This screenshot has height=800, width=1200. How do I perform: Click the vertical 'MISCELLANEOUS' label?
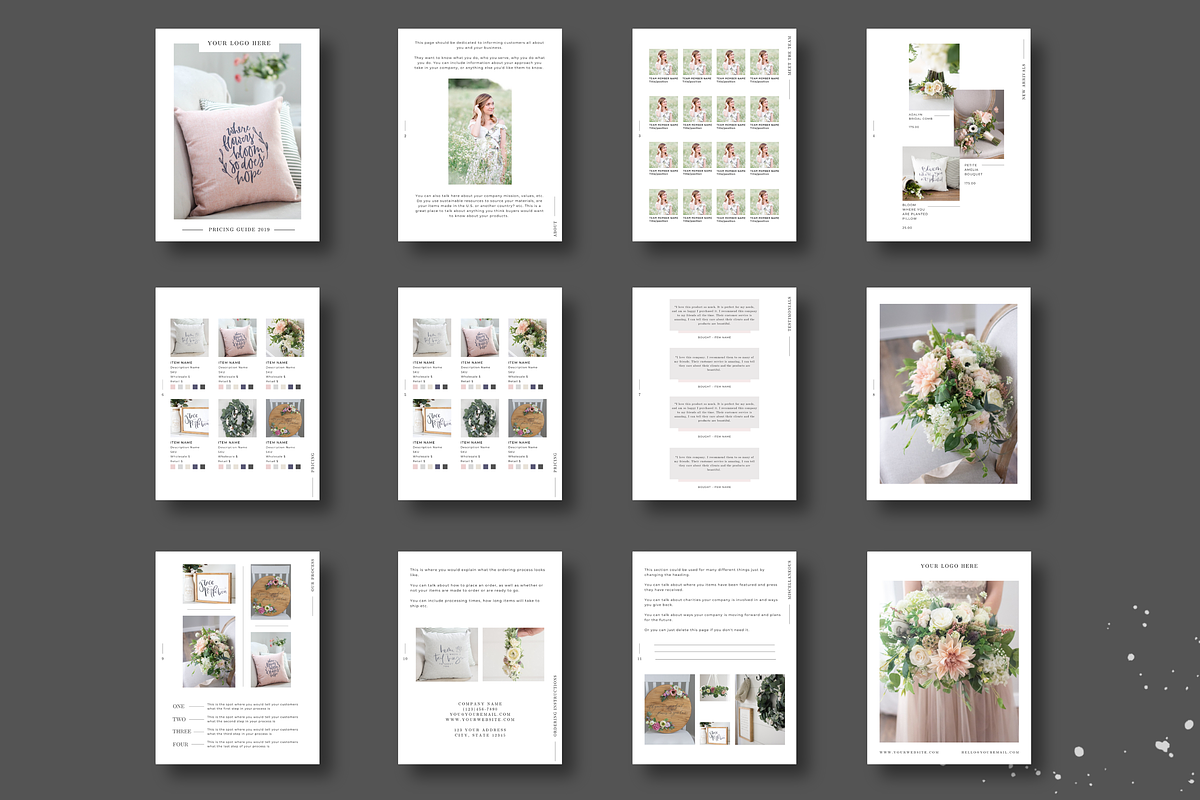click(789, 579)
